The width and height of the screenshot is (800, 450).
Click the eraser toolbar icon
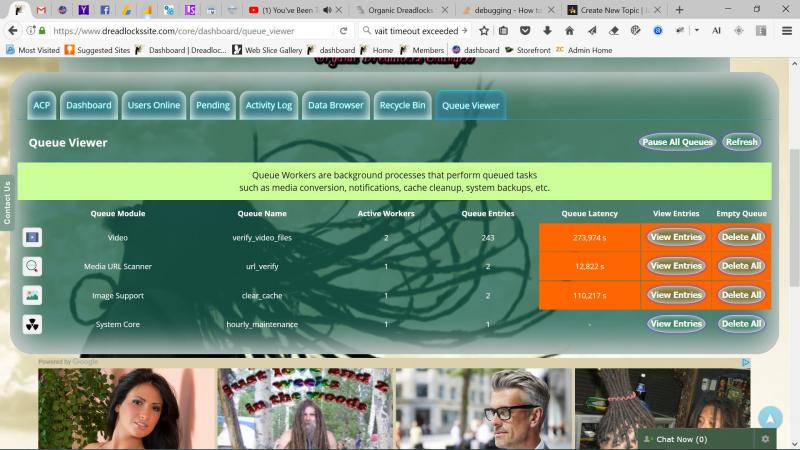coord(614,31)
